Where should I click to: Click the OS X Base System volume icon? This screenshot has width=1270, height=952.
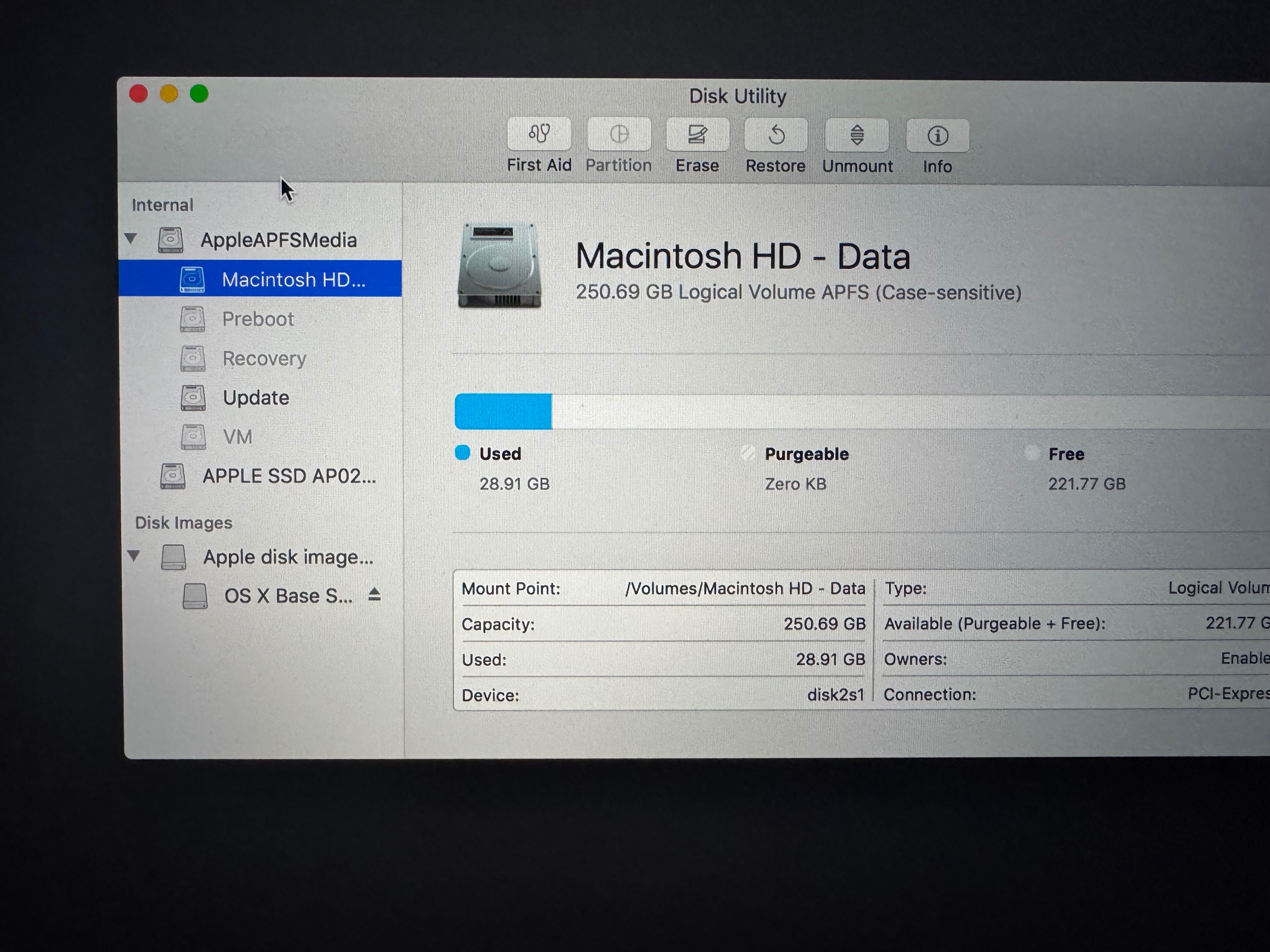[x=195, y=596]
